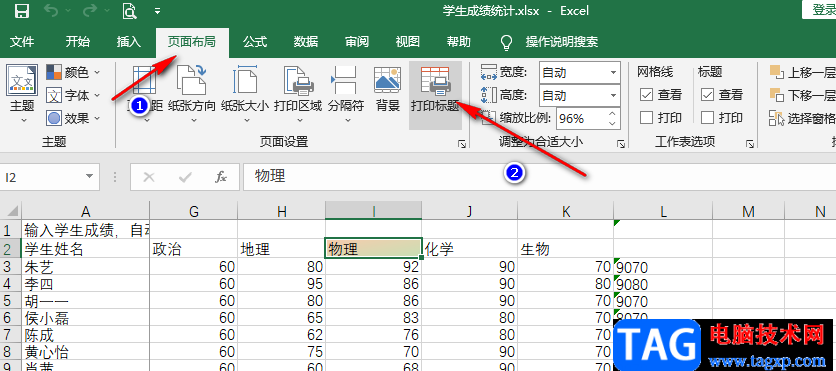Open the 颜色 theme colors dropdown

click(x=73, y=72)
